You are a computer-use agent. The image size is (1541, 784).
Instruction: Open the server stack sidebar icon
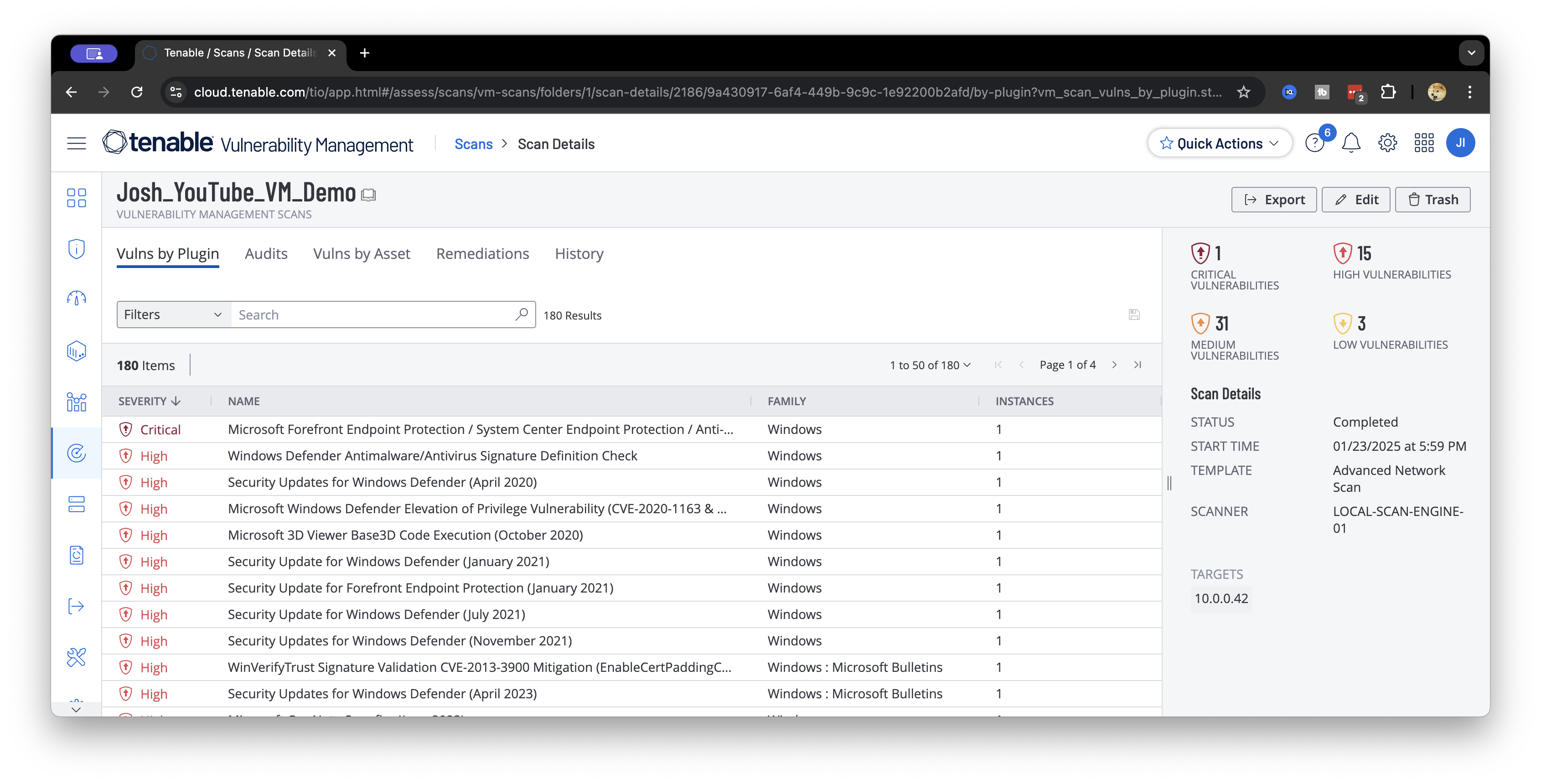coord(76,504)
